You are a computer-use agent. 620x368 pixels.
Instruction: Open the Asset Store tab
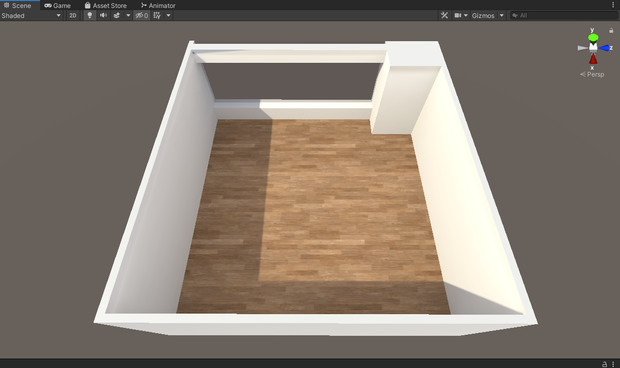pos(106,6)
